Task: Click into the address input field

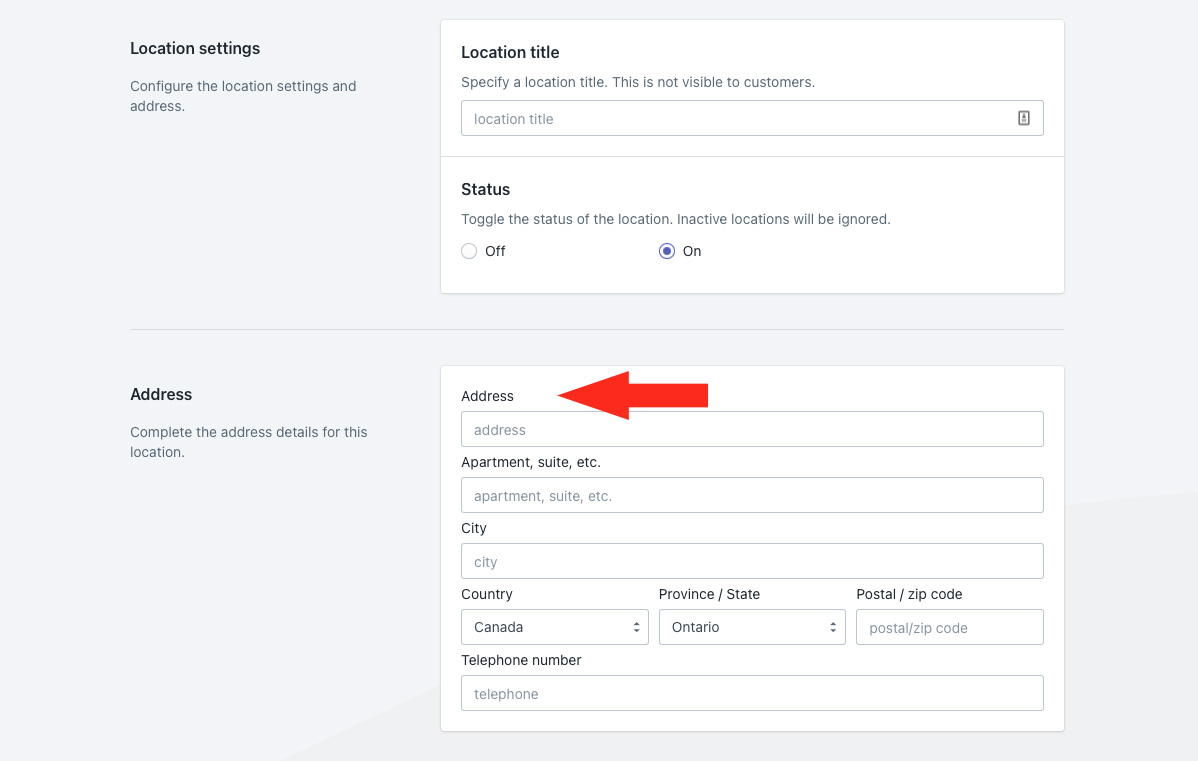Action: (751, 429)
